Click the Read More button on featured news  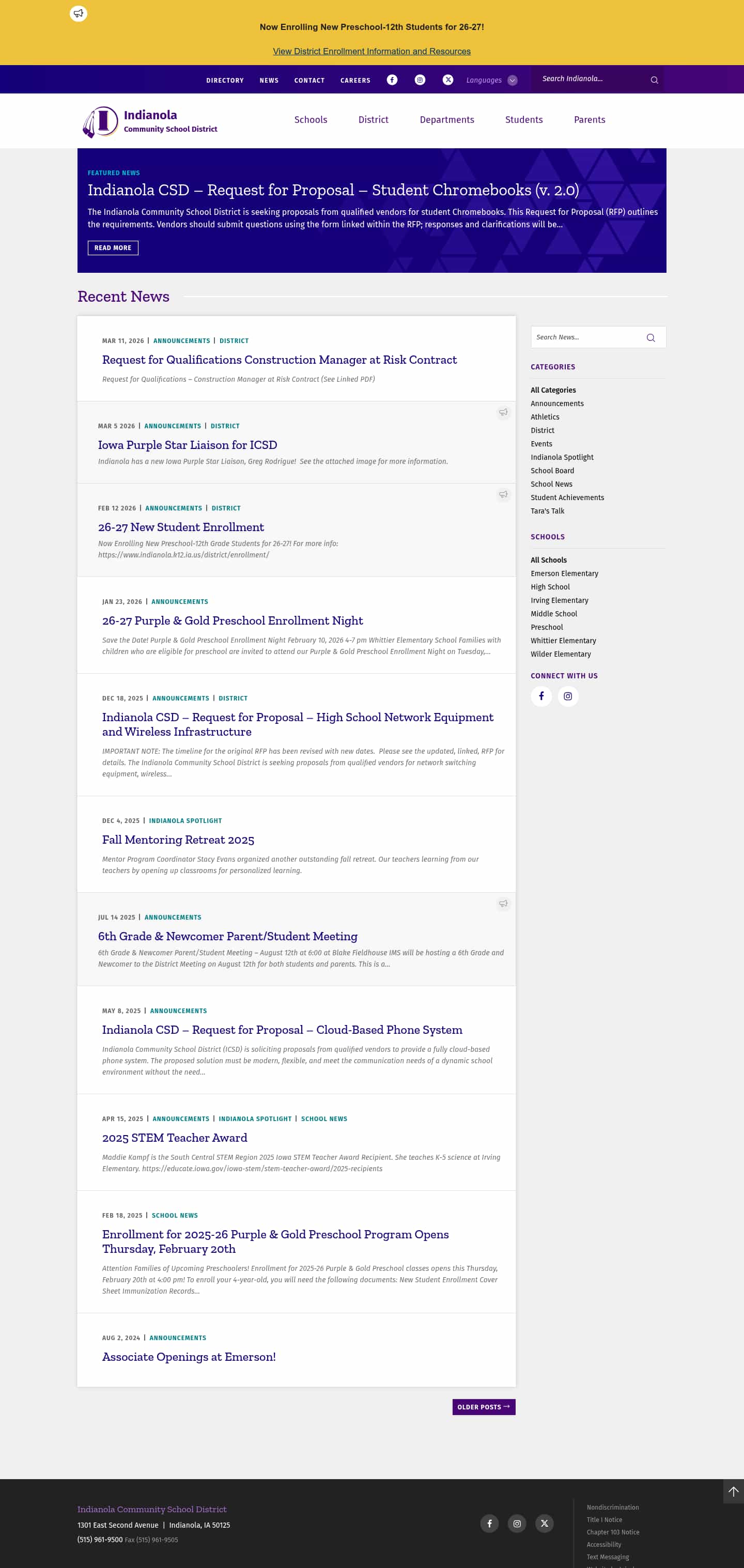point(113,248)
